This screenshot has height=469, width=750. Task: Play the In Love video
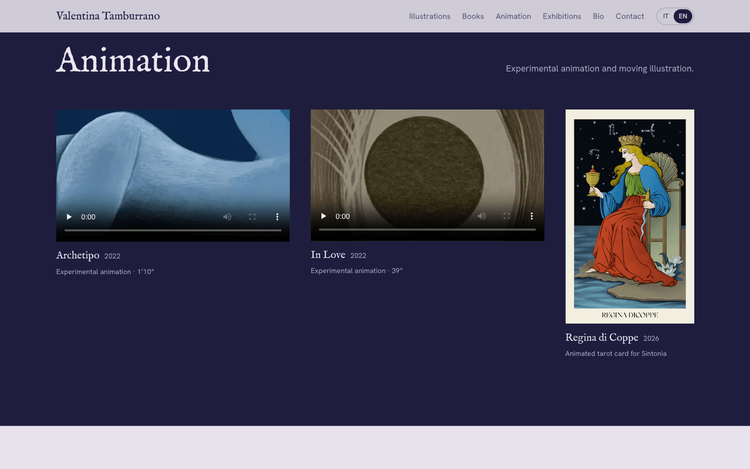(323, 216)
